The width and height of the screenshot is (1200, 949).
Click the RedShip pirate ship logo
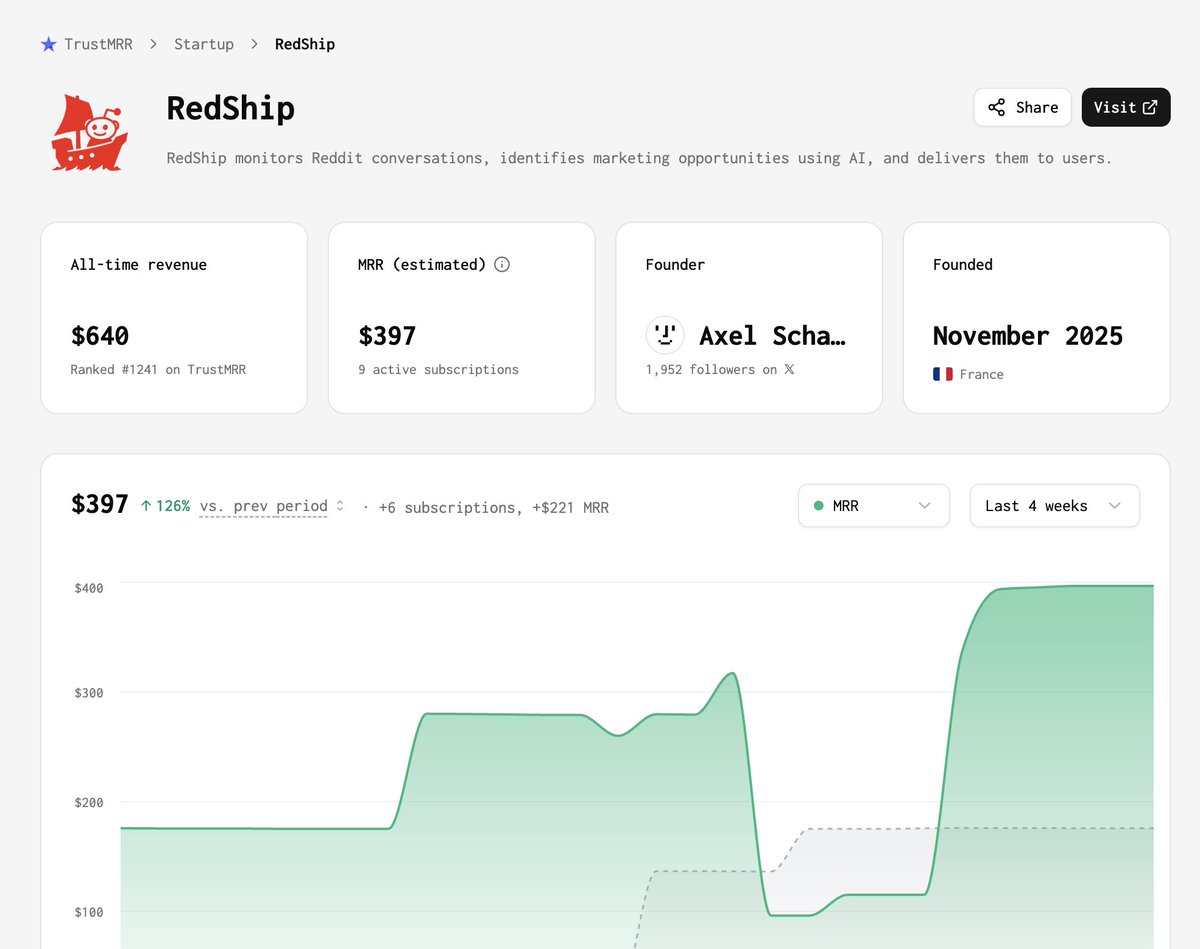(89, 133)
